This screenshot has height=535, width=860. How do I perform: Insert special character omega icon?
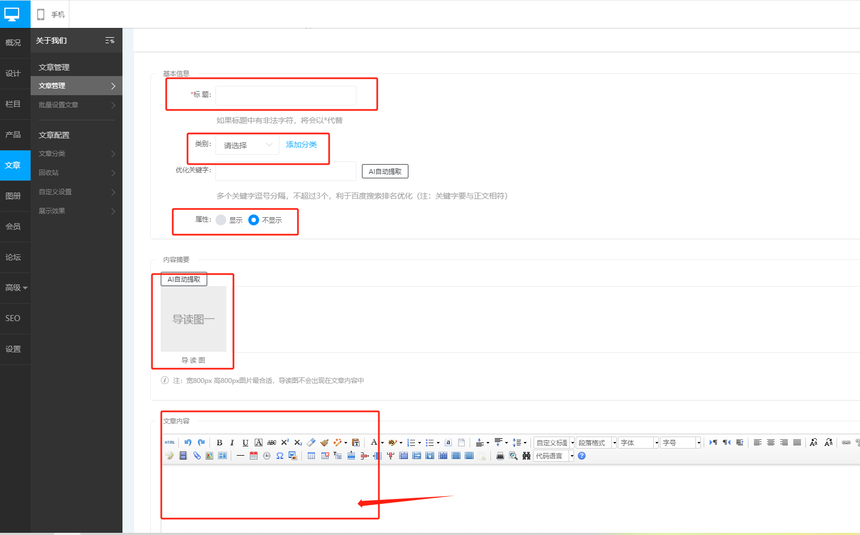click(x=280, y=456)
